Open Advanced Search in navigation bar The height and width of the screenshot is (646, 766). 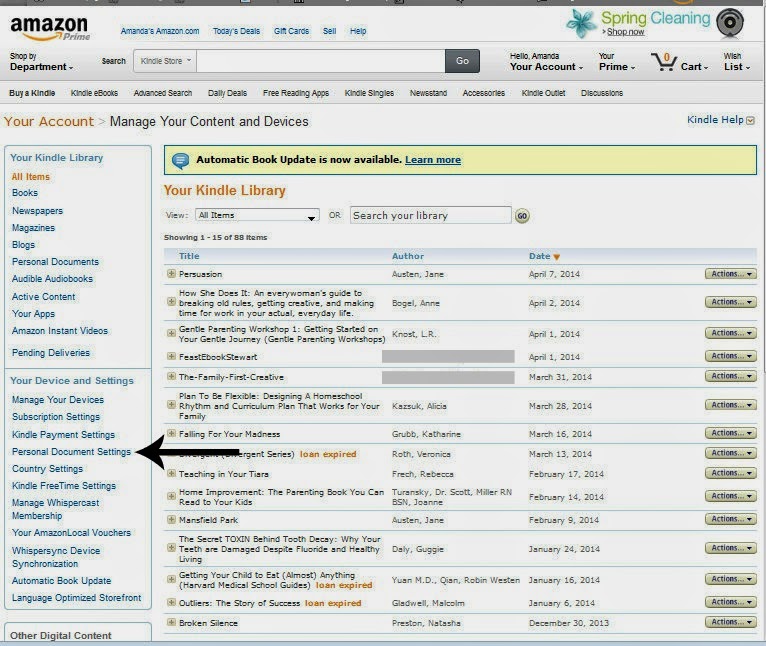point(163,93)
